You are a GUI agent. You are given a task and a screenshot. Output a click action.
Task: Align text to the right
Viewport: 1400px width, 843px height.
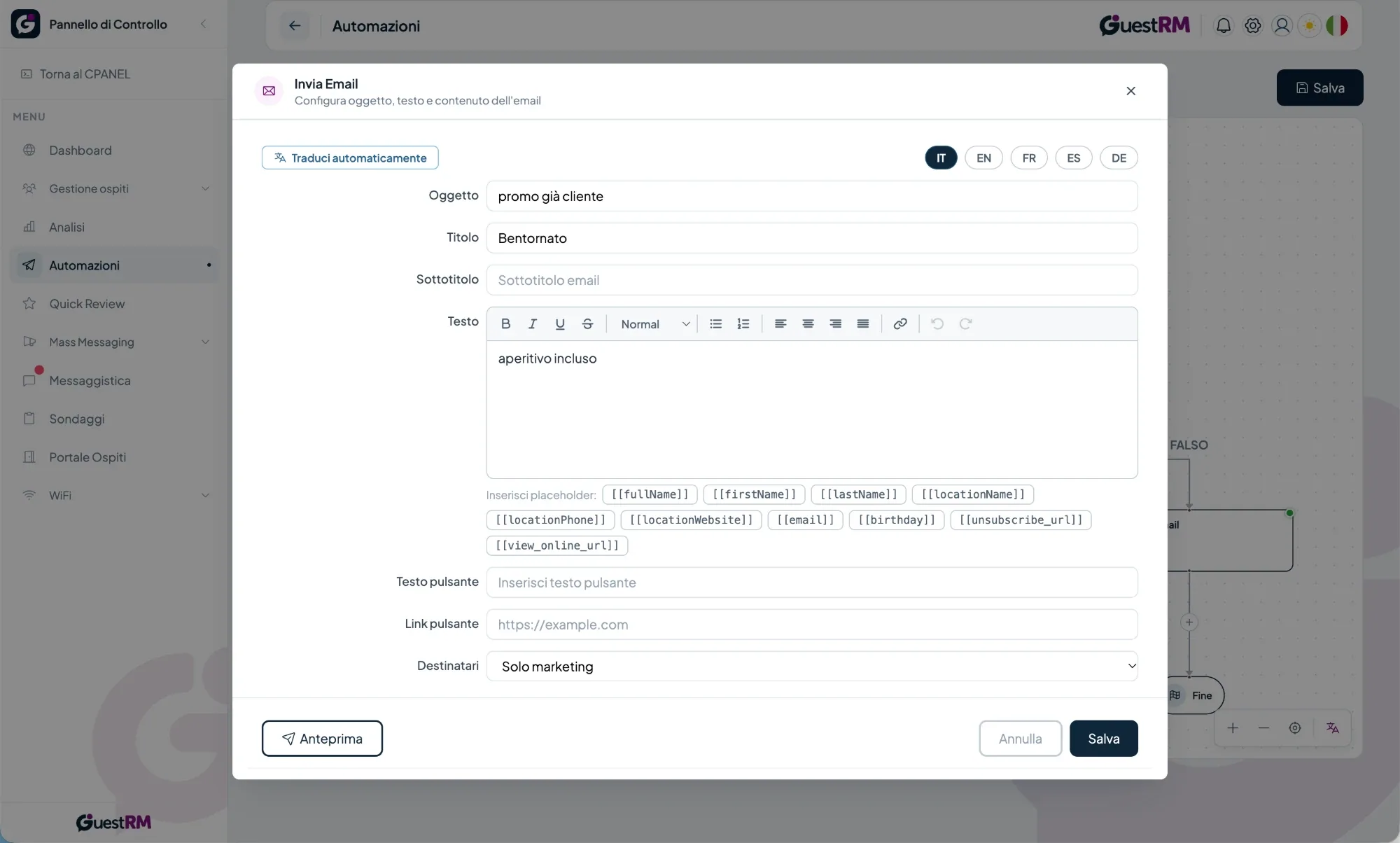tap(835, 323)
